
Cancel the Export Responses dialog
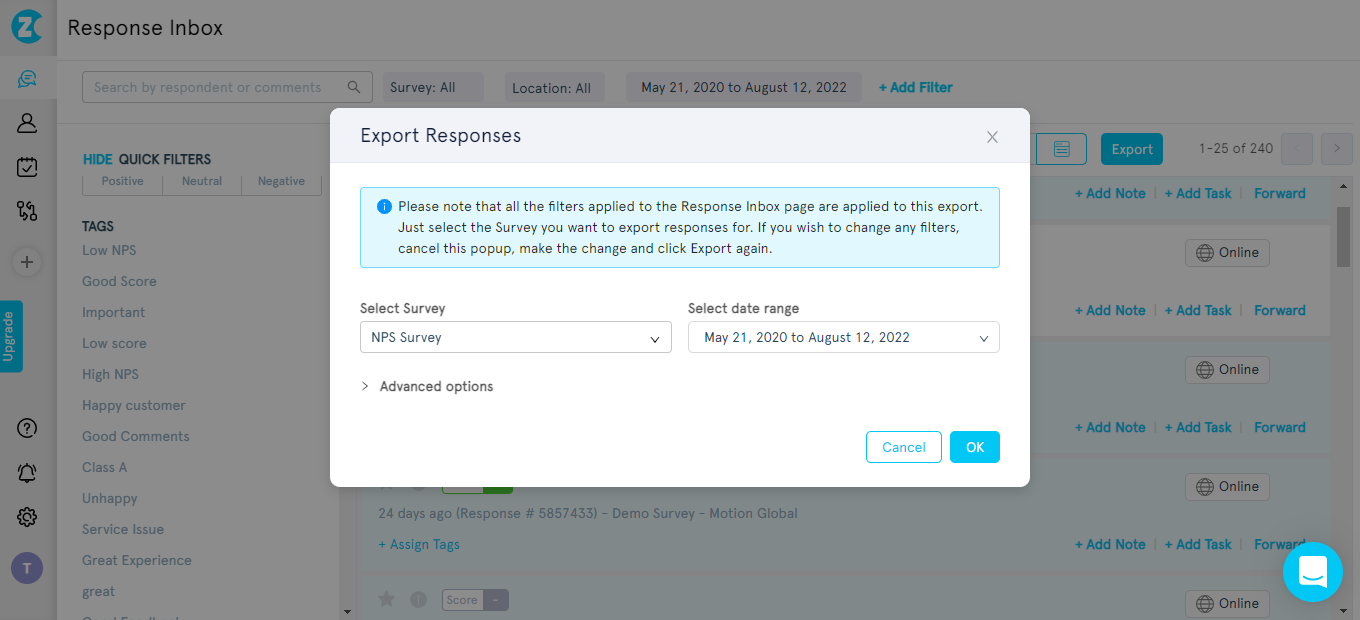click(903, 447)
